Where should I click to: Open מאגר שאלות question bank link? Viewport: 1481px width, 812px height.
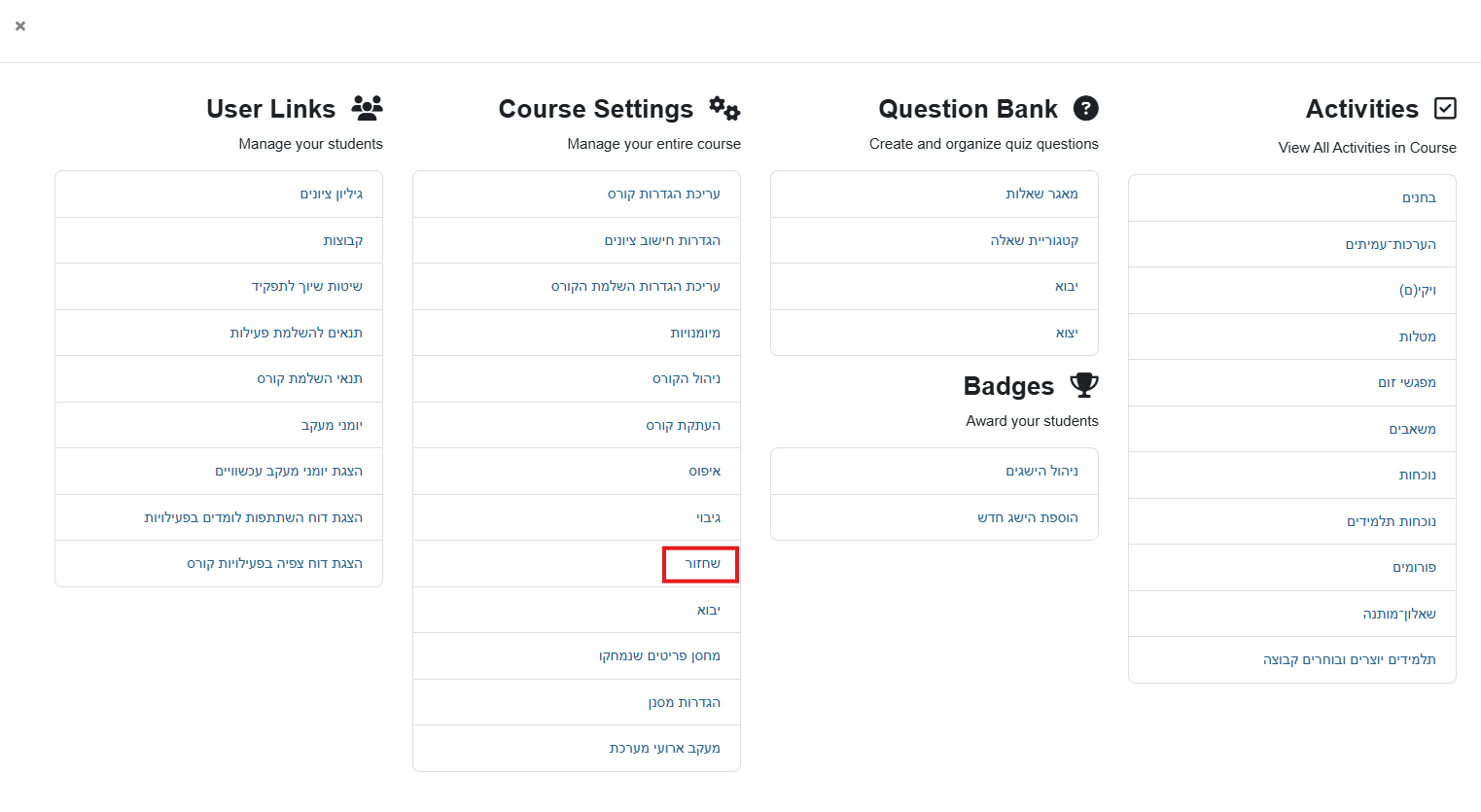click(x=1041, y=194)
